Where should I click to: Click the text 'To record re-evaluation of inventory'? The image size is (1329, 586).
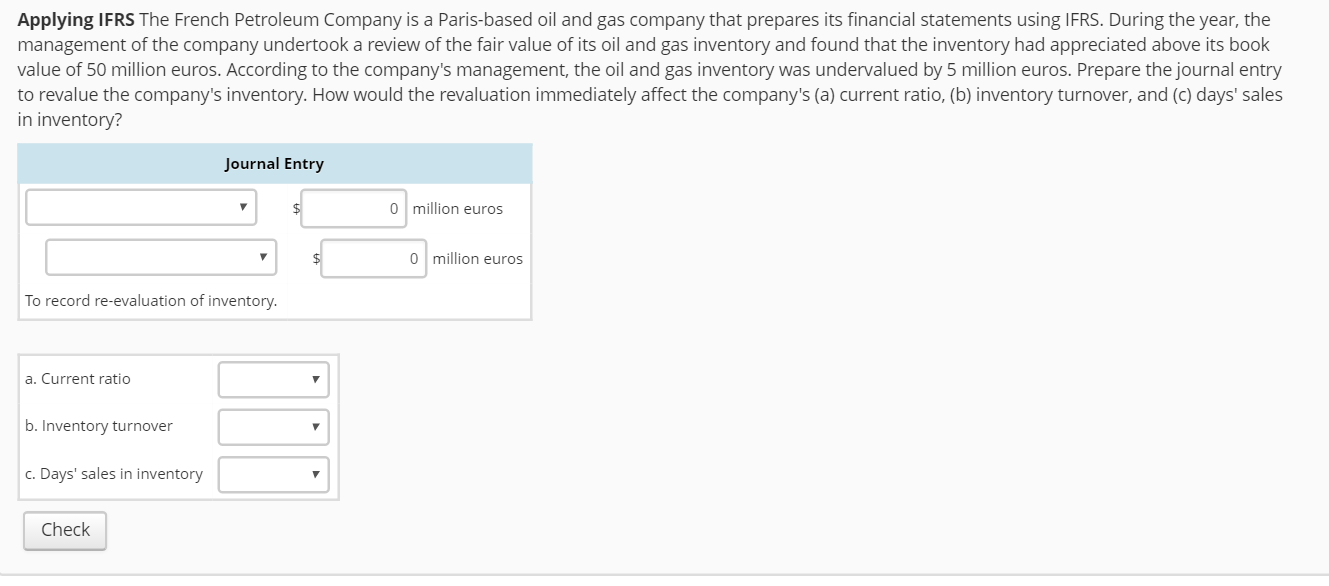click(x=152, y=300)
